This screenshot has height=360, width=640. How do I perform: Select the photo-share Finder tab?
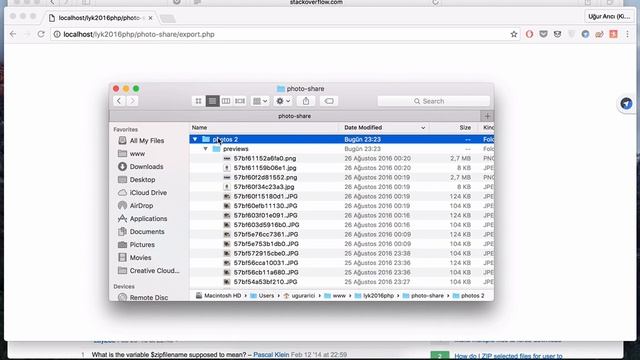tap(295, 116)
